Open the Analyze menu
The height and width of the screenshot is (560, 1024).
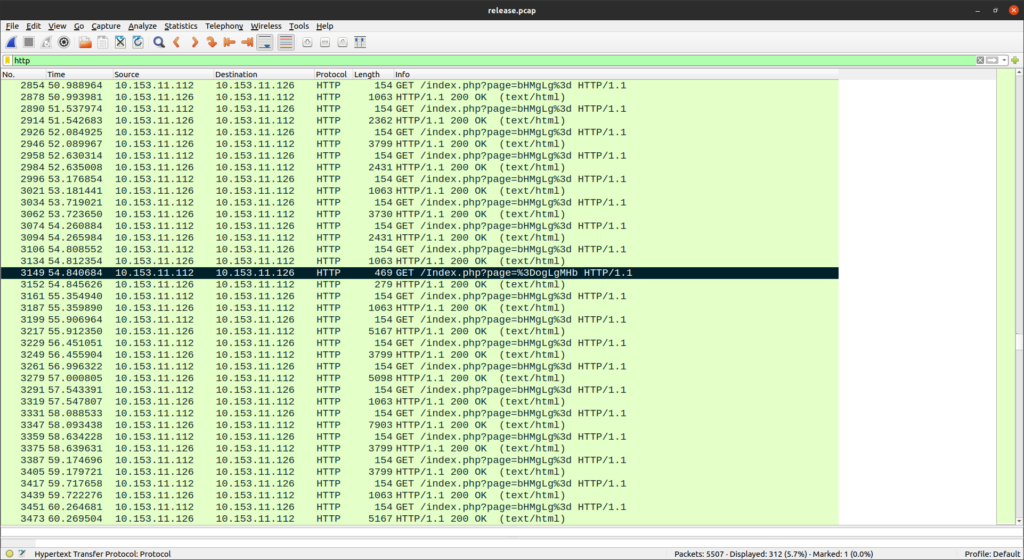click(x=142, y=25)
